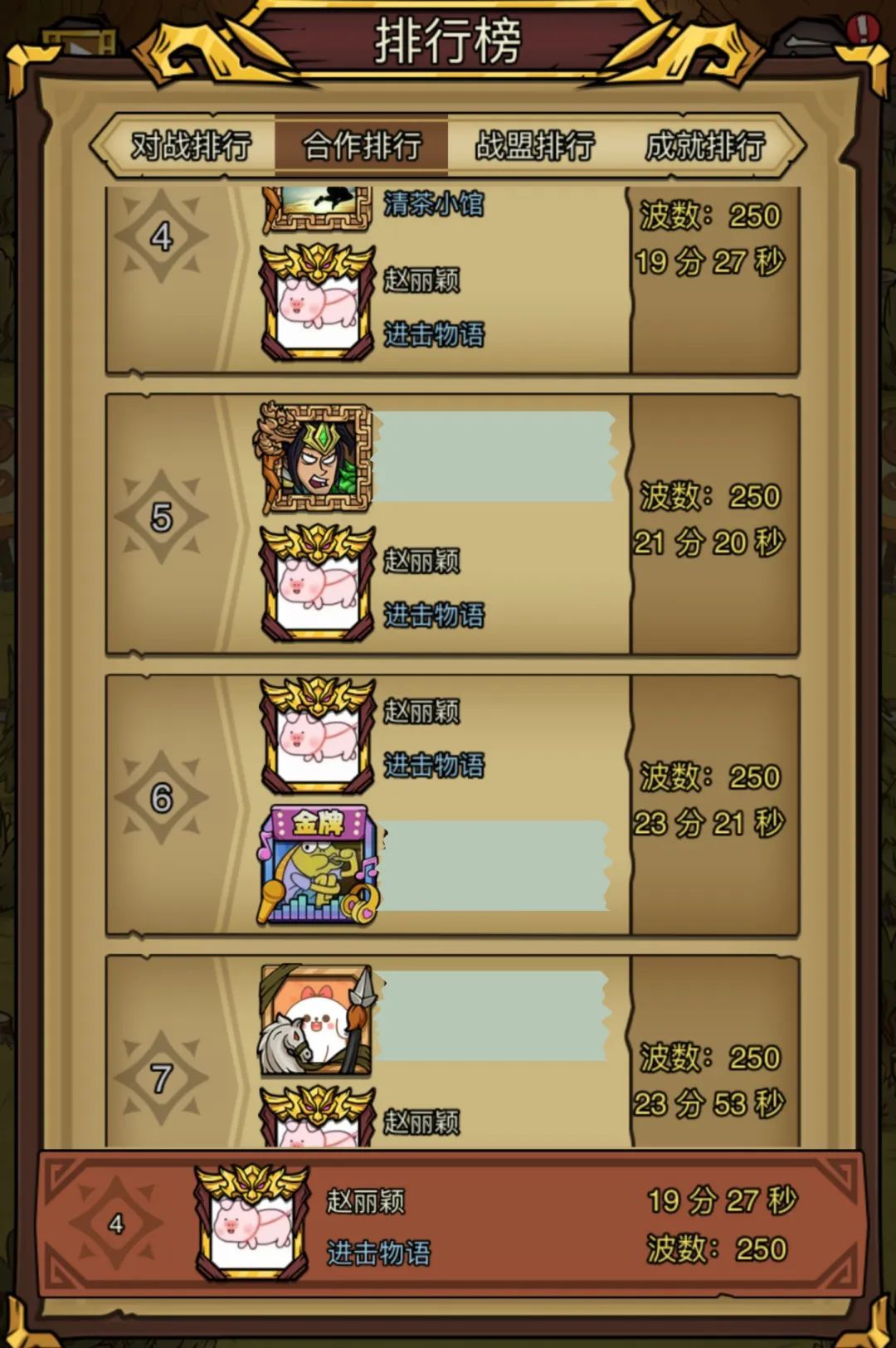Image resolution: width=896 pixels, height=1348 pixels.
Task: Tap your rank 4 badge in bottom bar
Action: coord(117,1223)
